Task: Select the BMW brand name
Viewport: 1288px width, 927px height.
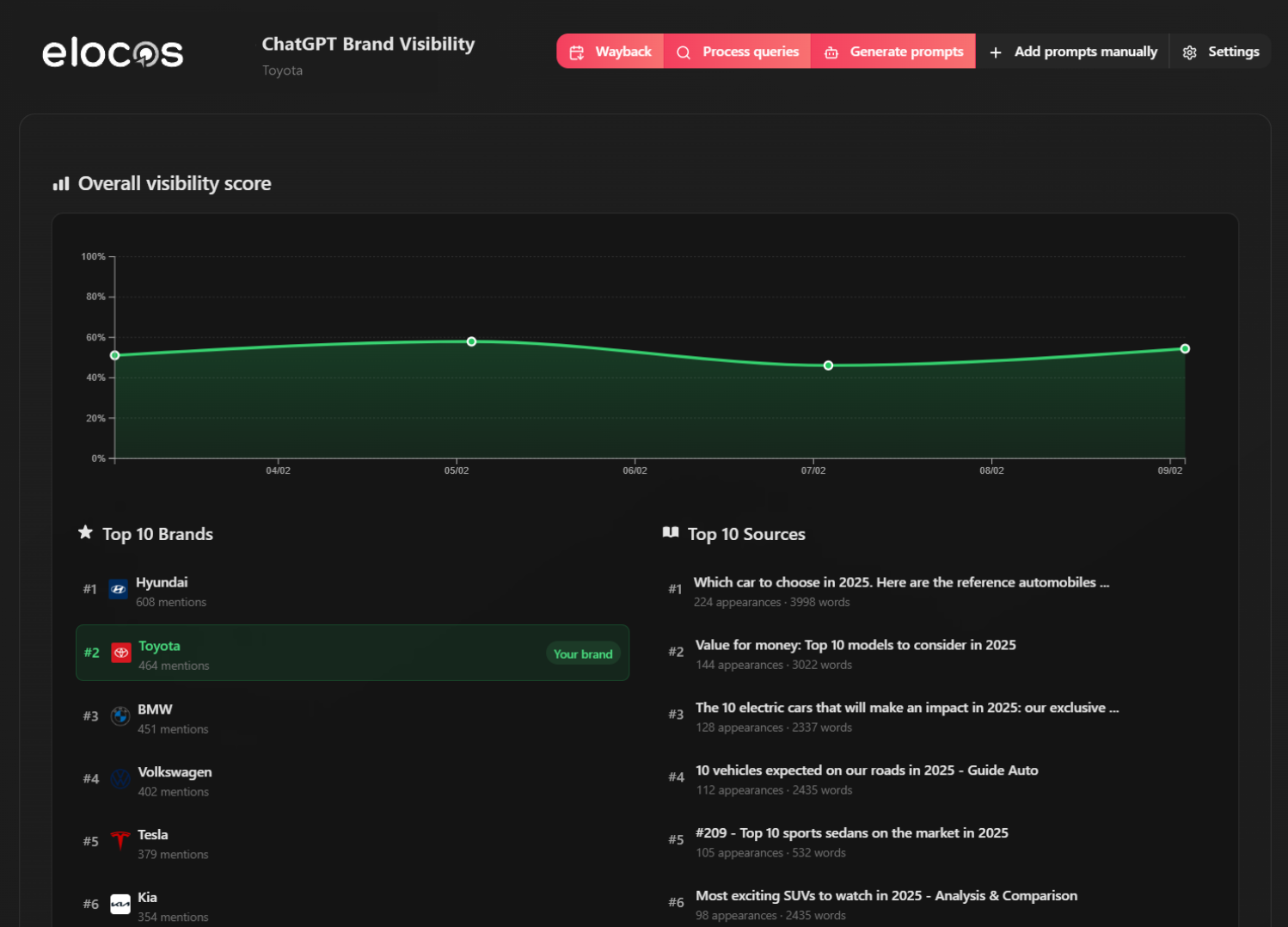Action: (x=155, y=709)
